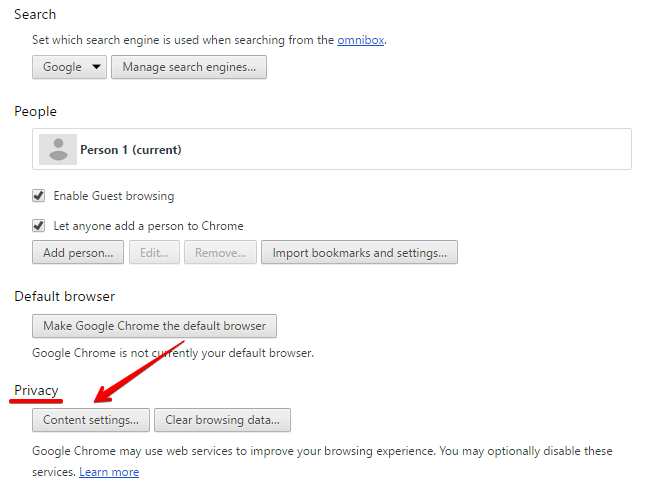Click the People section heading
Screen dimensions: 645x492
point(35,112)
